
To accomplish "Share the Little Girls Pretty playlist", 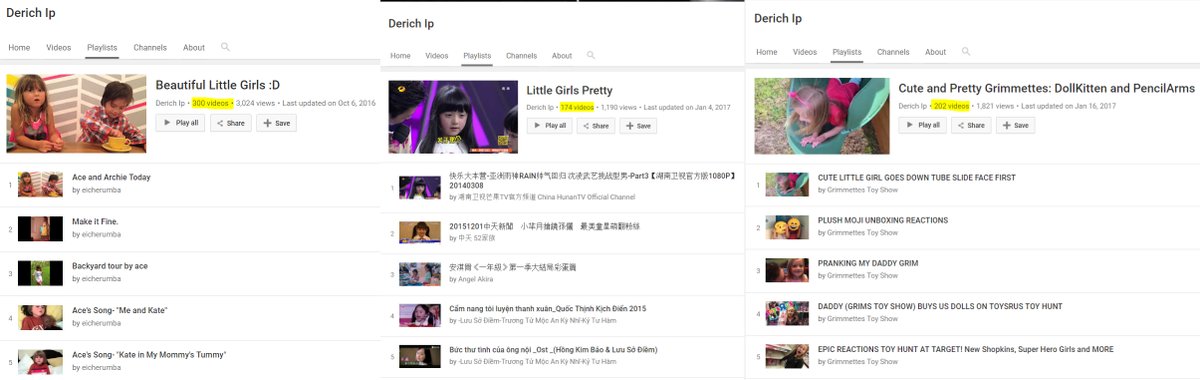I will pyautogui.click(x=597, y=126).
